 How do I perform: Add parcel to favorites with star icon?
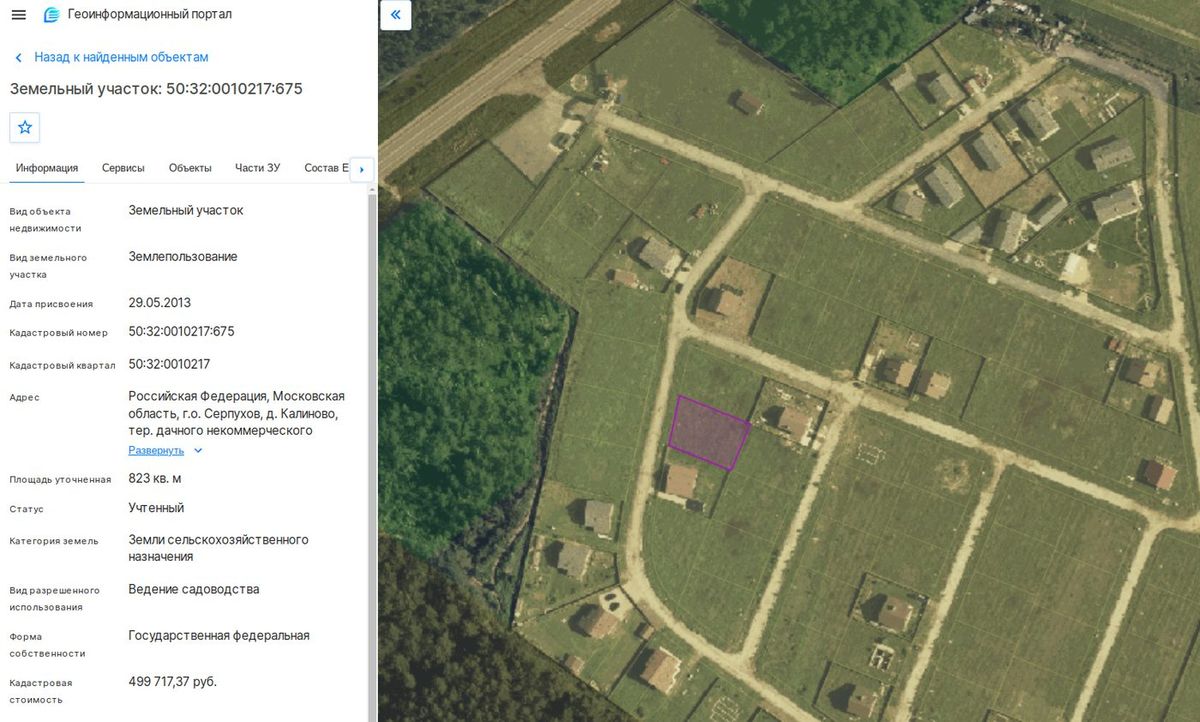pyautogui.click(x=25, y=127)
